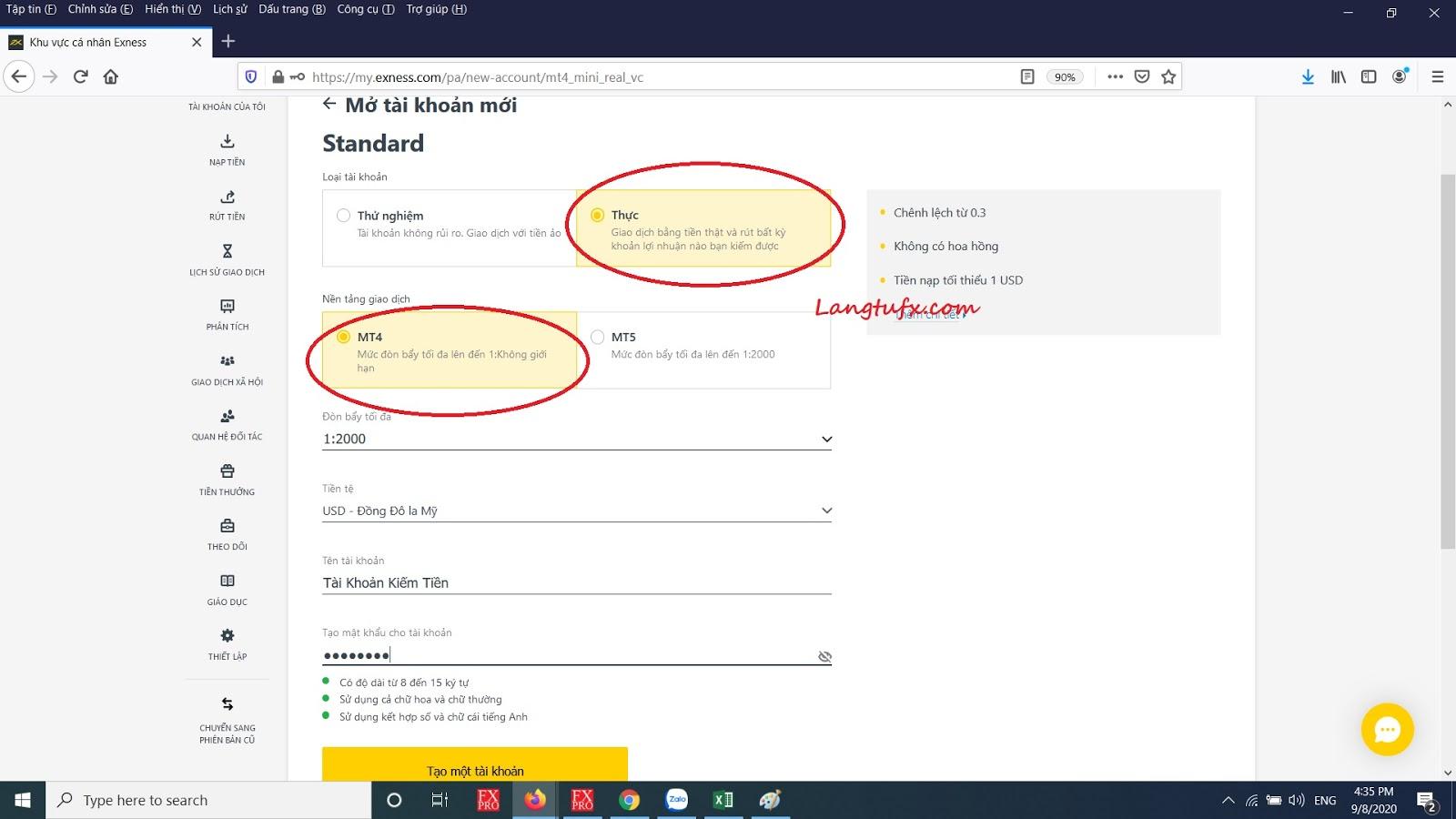1456x819 pixels.
Task: Open Lịch Sử Giao Dịch hourglass icon
Action: pos(227,251)
